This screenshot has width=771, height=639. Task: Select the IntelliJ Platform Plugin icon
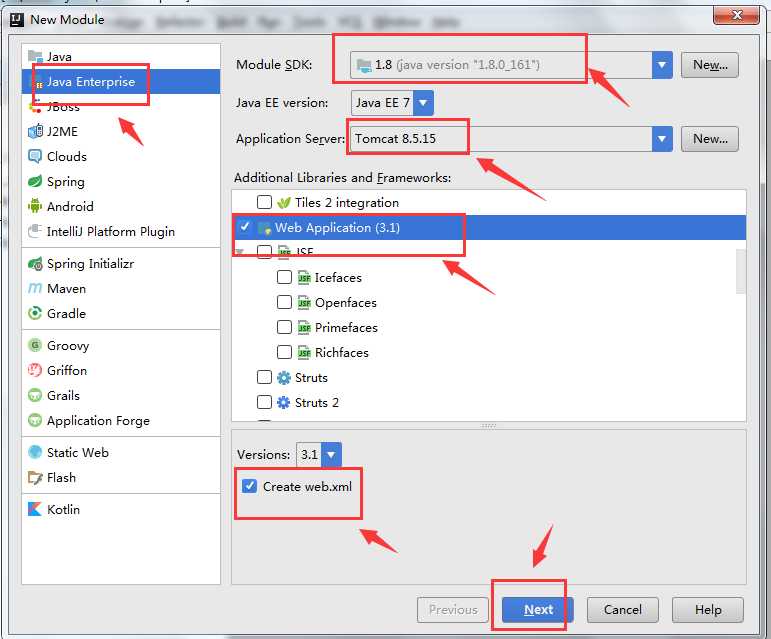click(x=35, y=231)
